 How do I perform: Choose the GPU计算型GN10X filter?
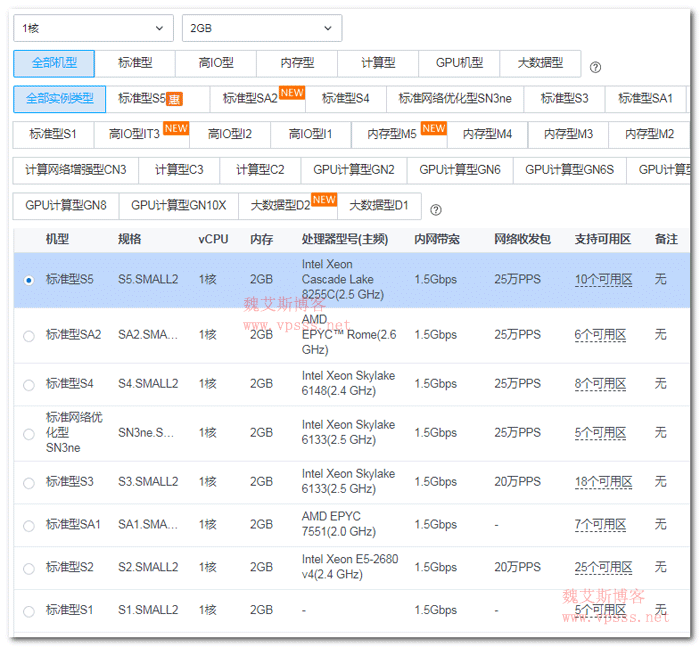(179, 206)
